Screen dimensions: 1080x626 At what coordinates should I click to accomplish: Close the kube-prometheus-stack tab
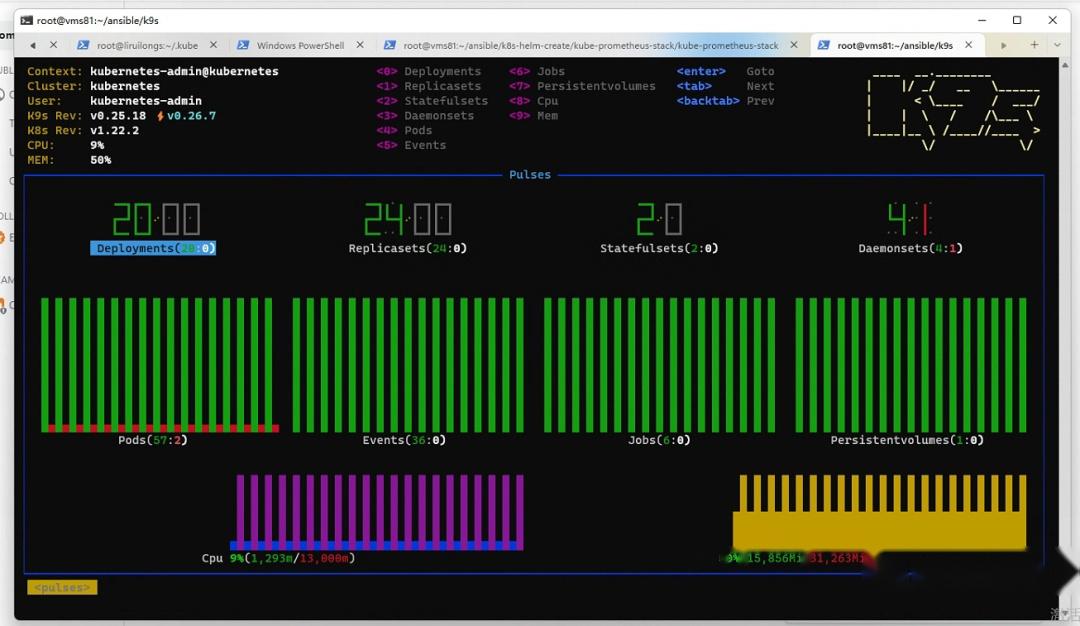coord(794,45)
